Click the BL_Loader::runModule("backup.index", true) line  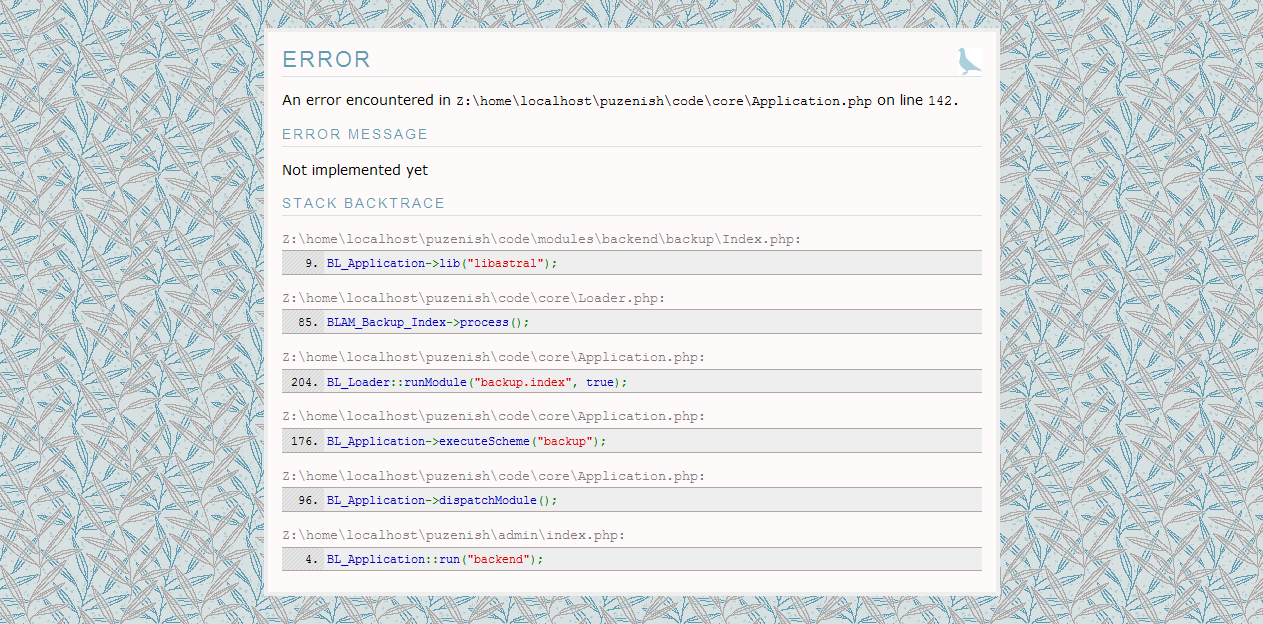pos(477,382)
